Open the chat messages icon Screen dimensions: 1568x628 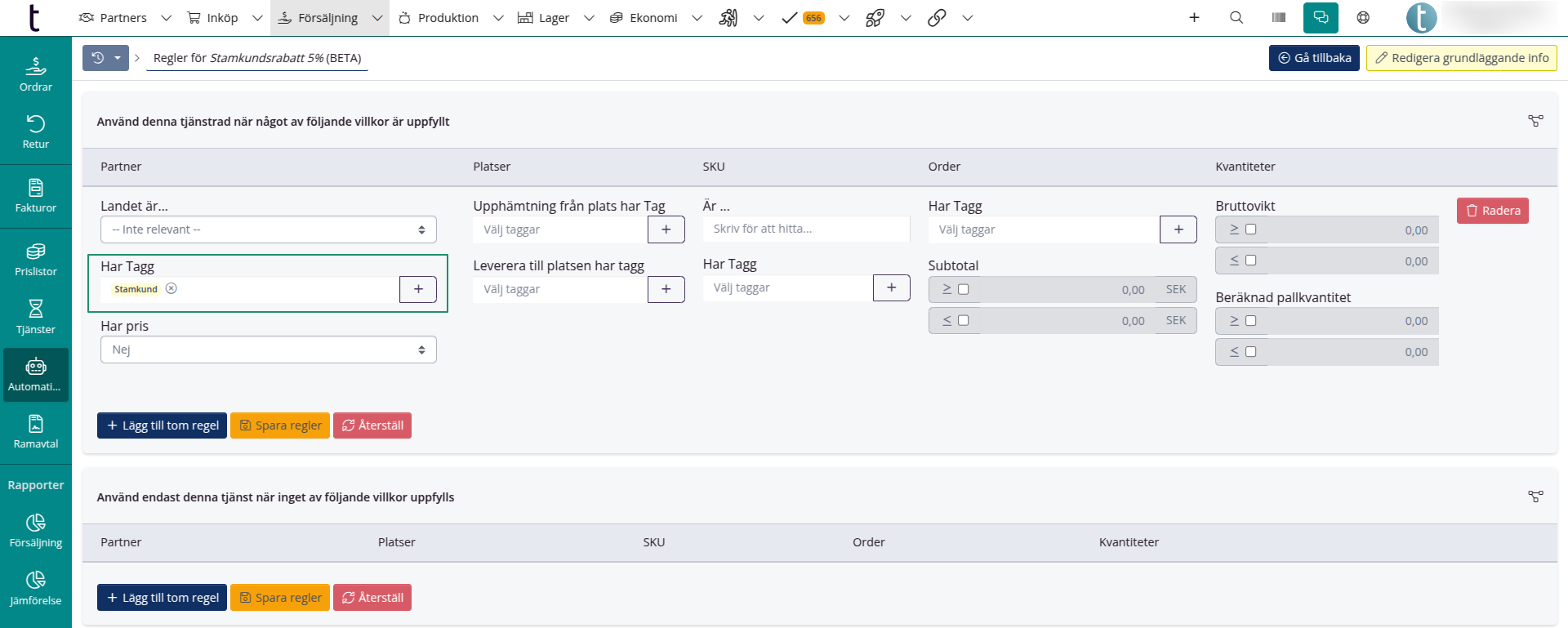coord(1321,17)
